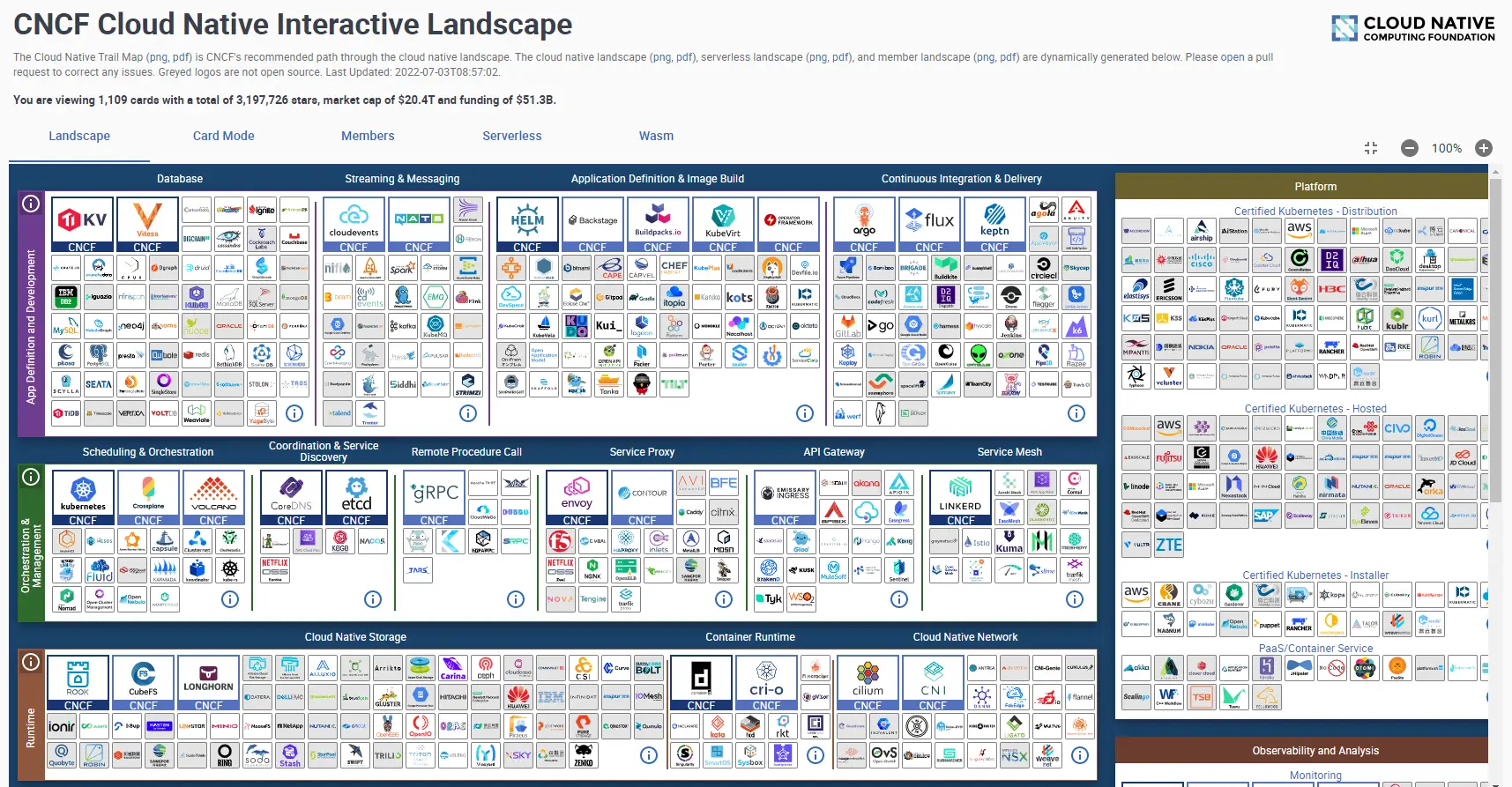Select the Flux logo card
This screenshot has width=1512, height=787.
(929, 225)
